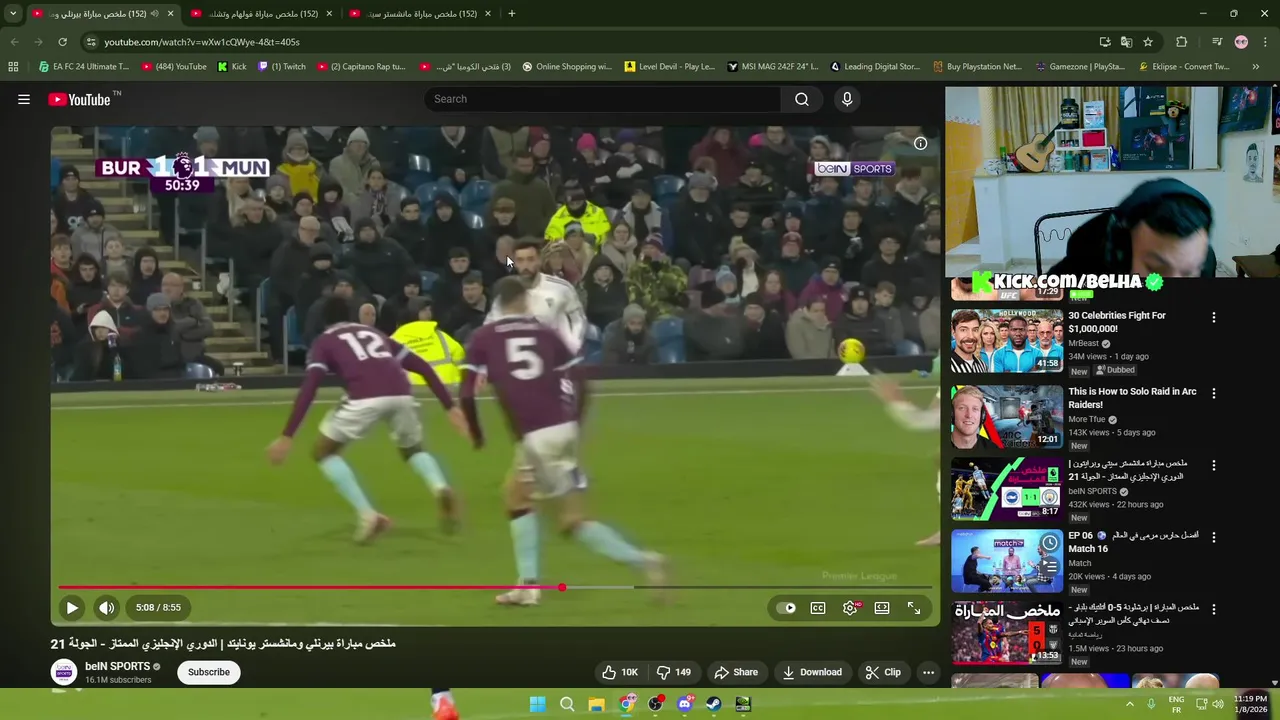Create a Clip of the video

coord(883,672)
